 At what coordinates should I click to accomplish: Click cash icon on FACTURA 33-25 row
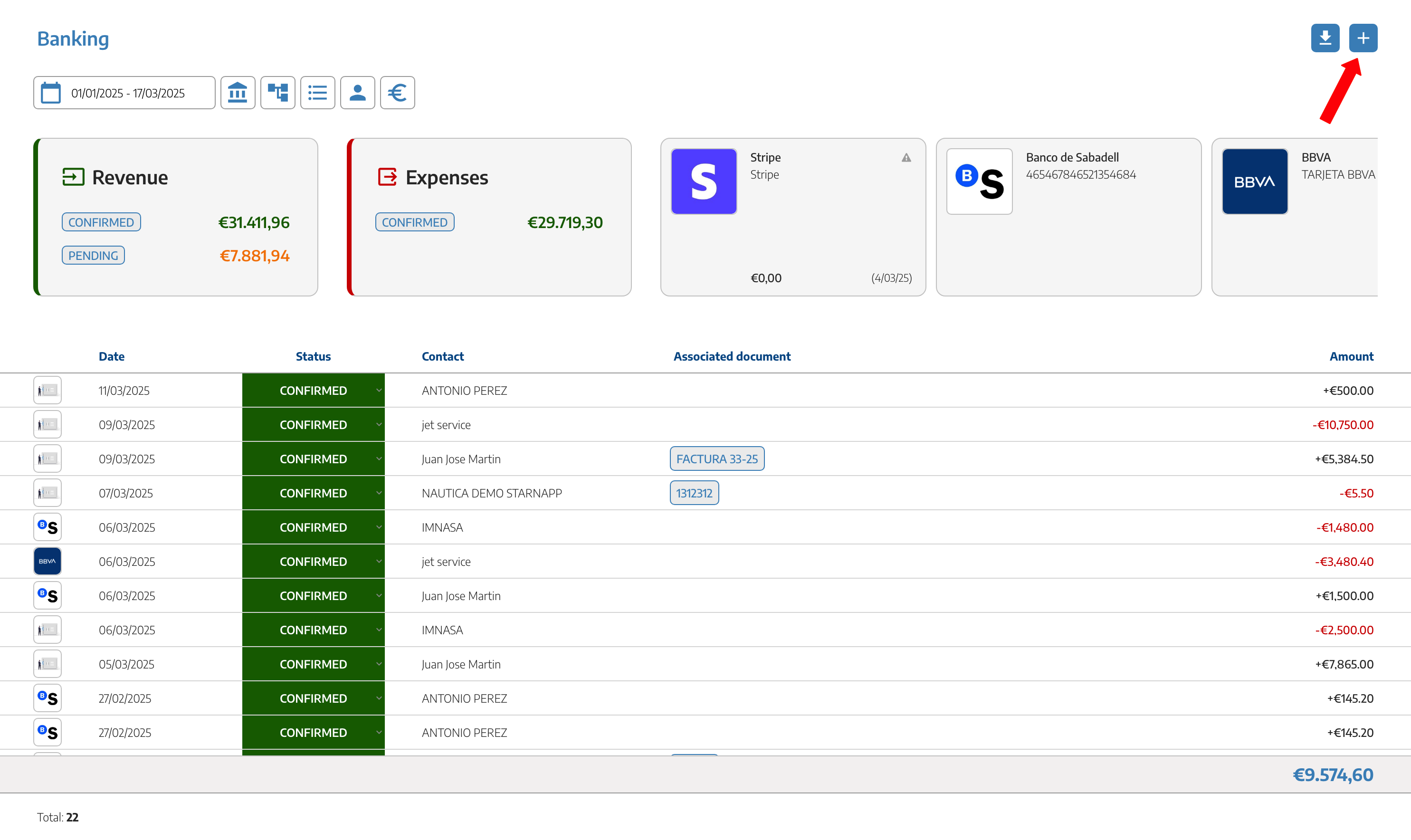click(48, 459)
